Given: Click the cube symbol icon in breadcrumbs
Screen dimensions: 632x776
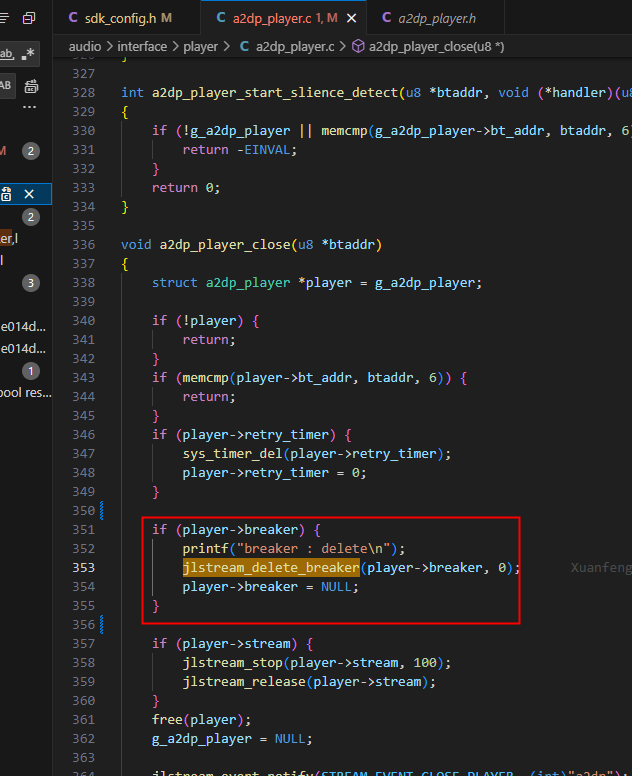Looking at the screenshot, I should pos(358,47).
